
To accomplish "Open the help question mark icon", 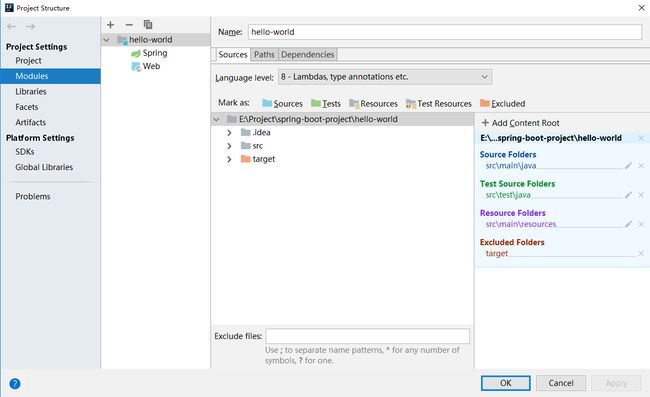I will (x=15, y=384).
